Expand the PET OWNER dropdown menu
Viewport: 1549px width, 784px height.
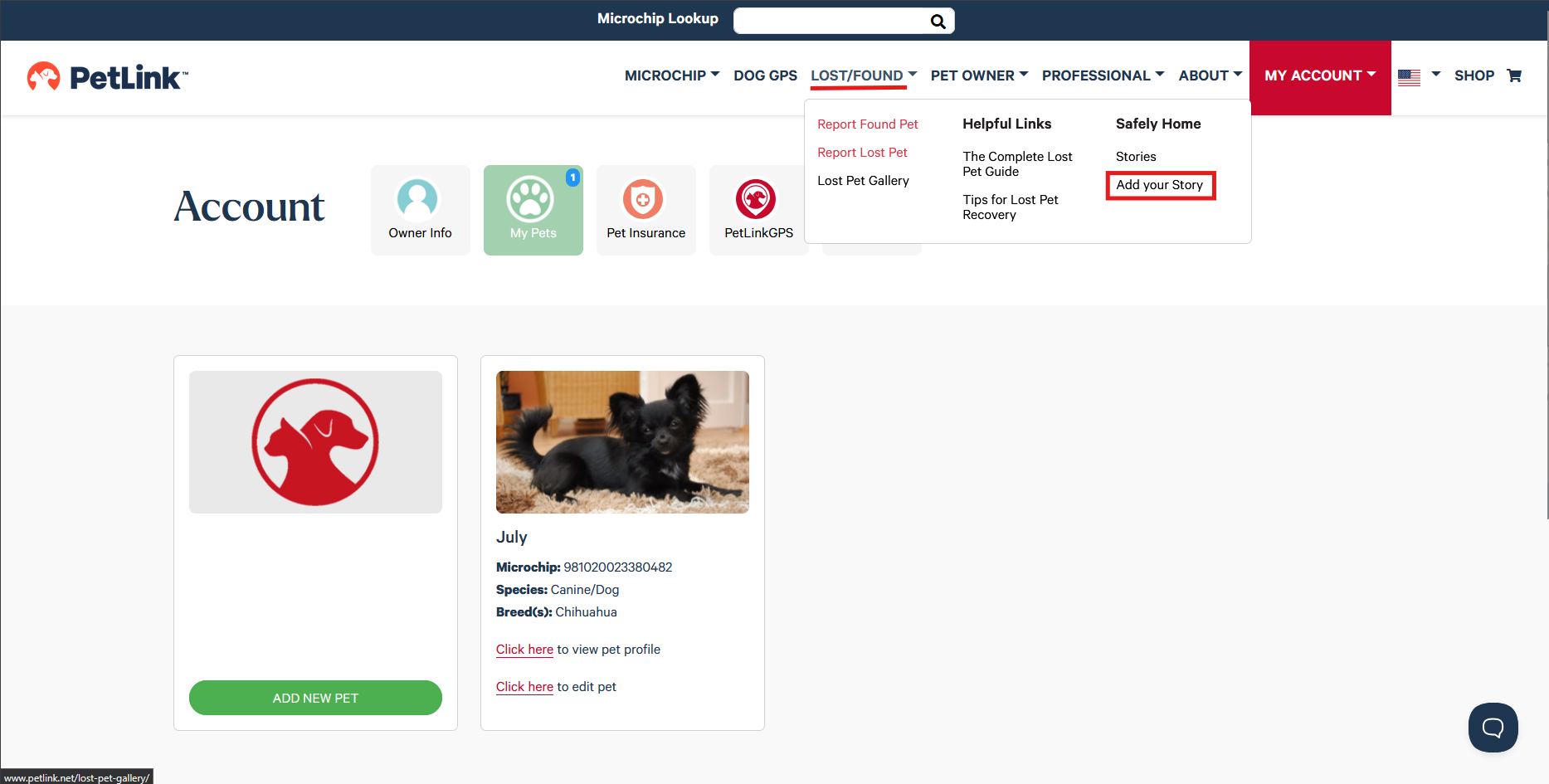[x=979, y=75]
